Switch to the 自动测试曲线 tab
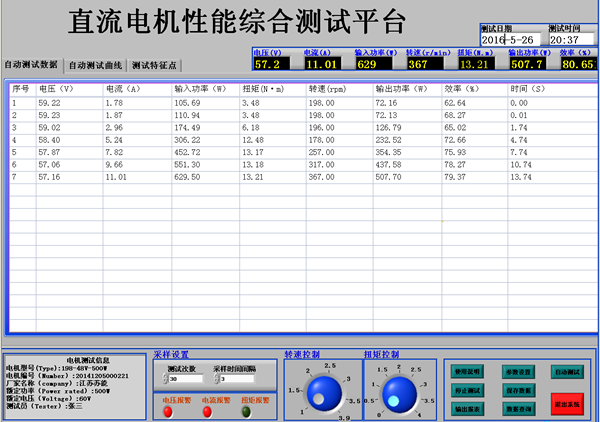 click(95, 65)
